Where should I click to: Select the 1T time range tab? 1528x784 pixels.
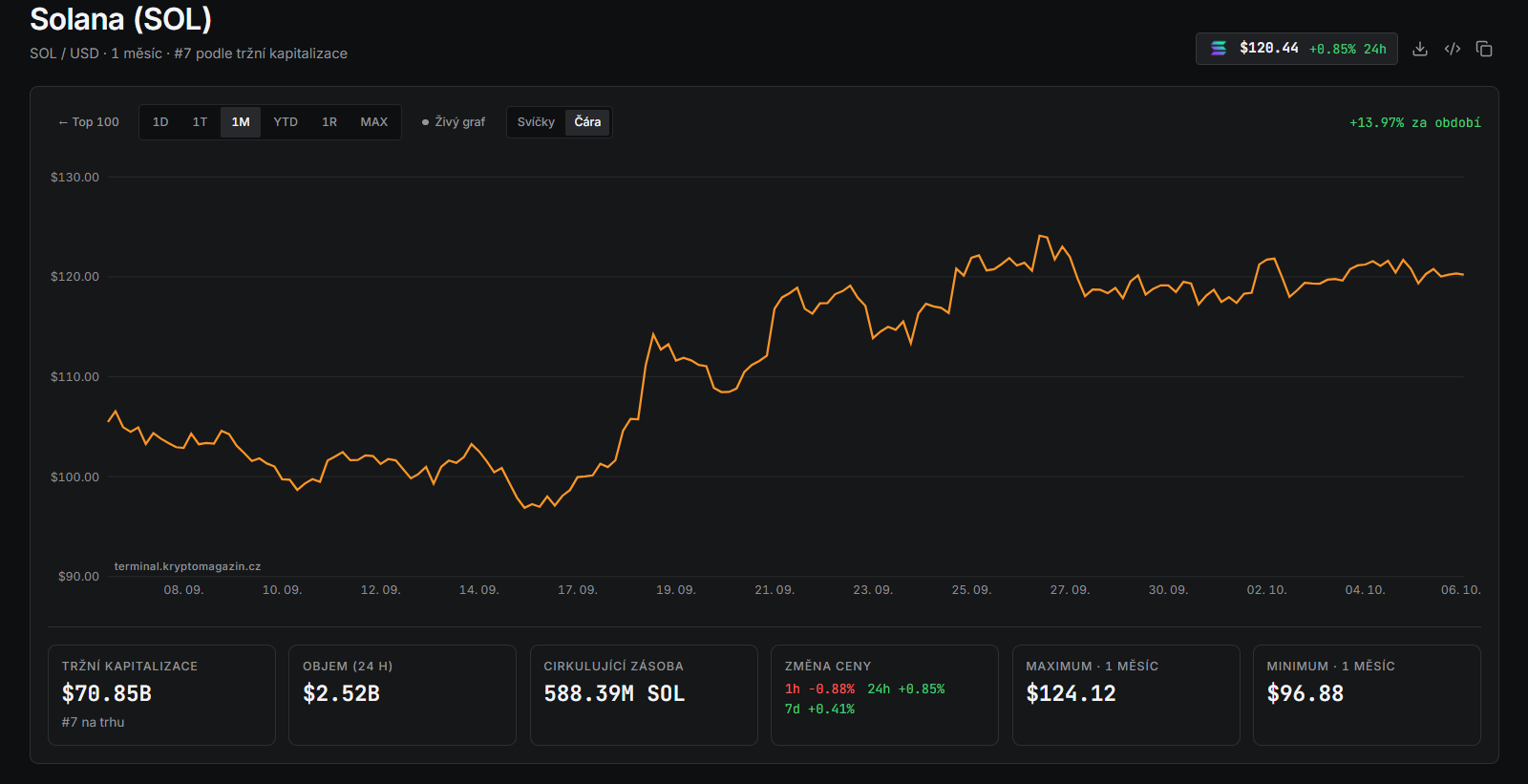click(x=200, y=122)
